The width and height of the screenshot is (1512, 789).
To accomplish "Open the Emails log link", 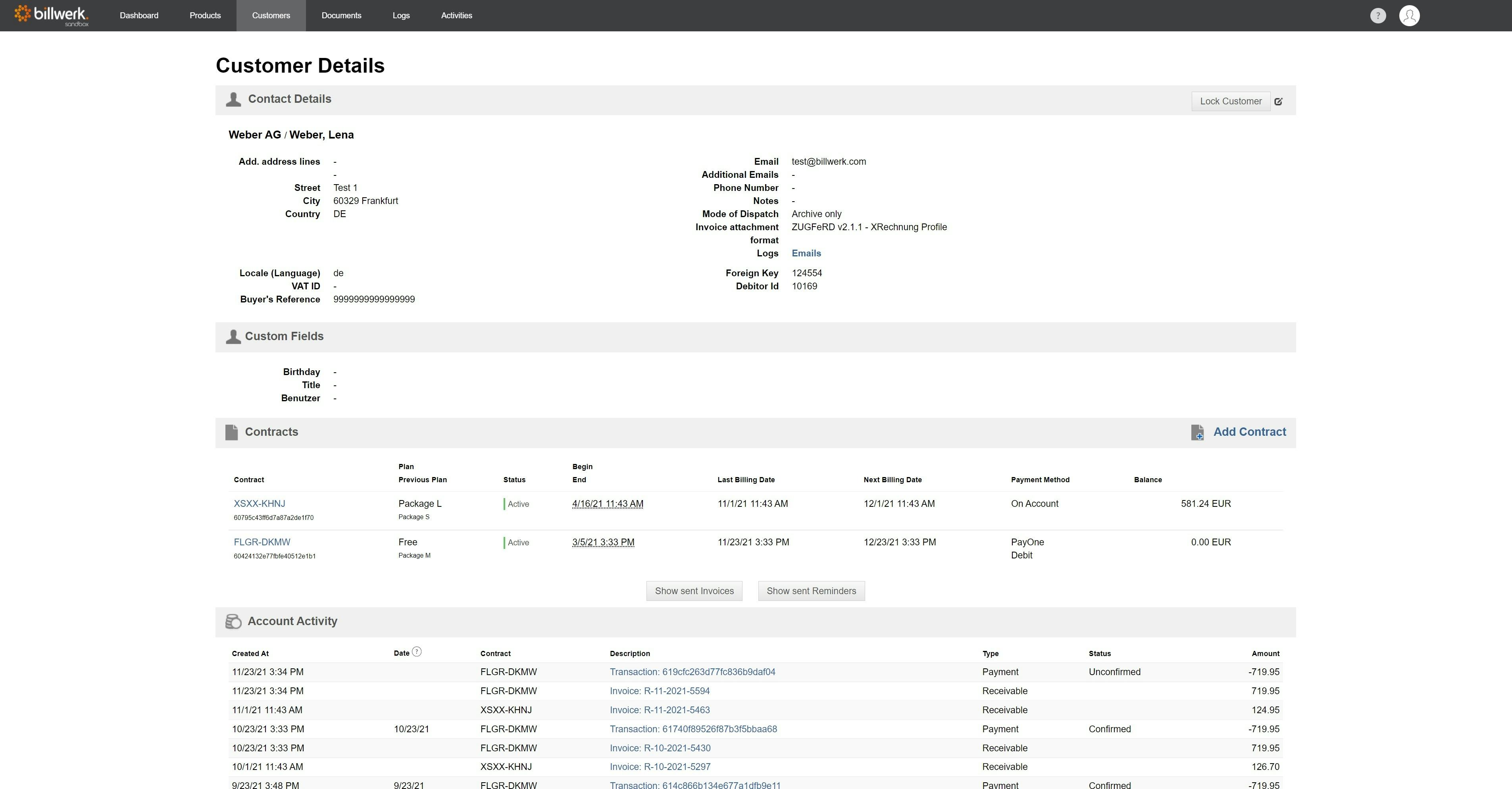I will (x=806, y=253).
